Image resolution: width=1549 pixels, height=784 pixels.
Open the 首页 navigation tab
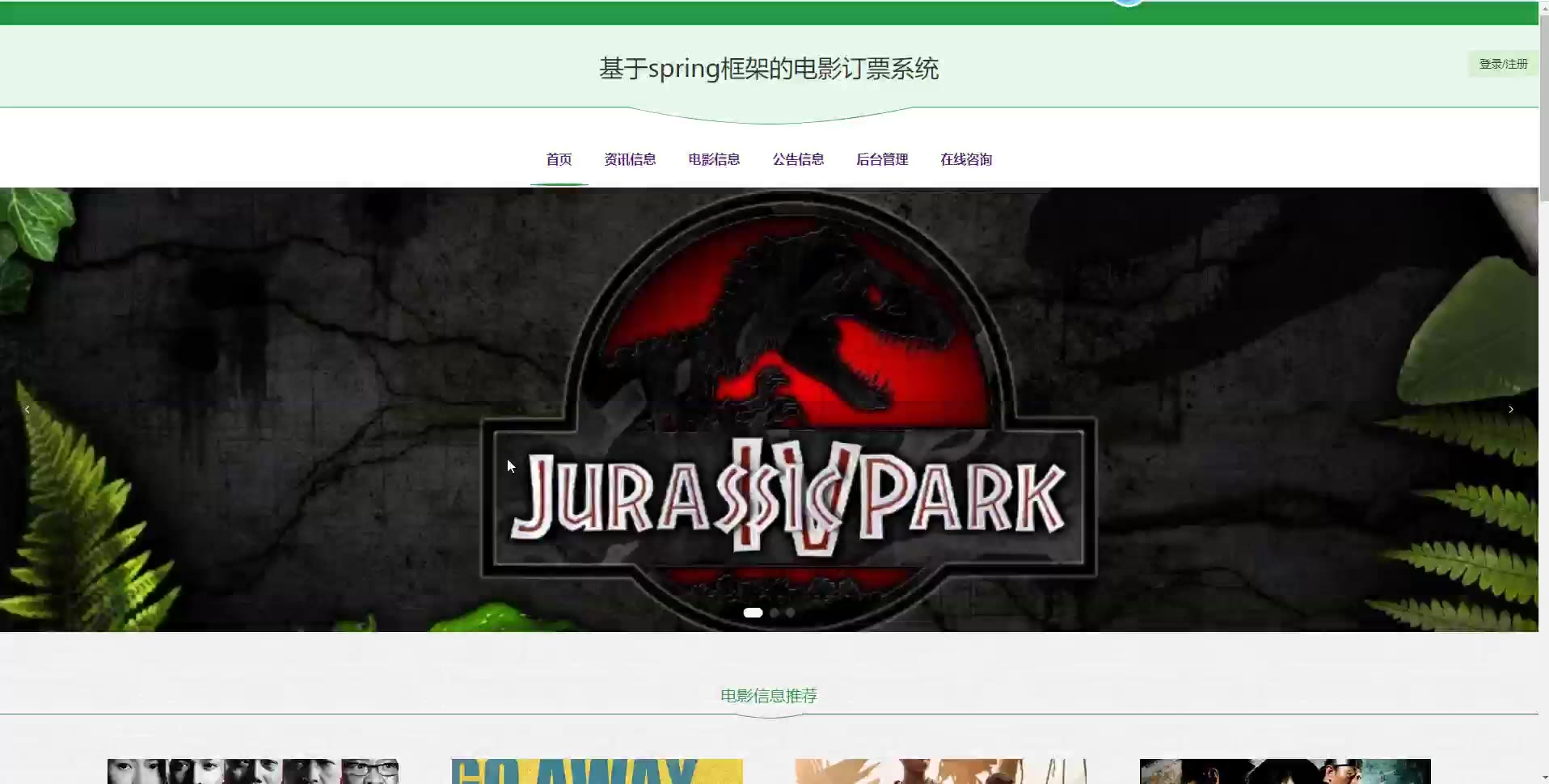pyautogui.click(x=559, y=159)
